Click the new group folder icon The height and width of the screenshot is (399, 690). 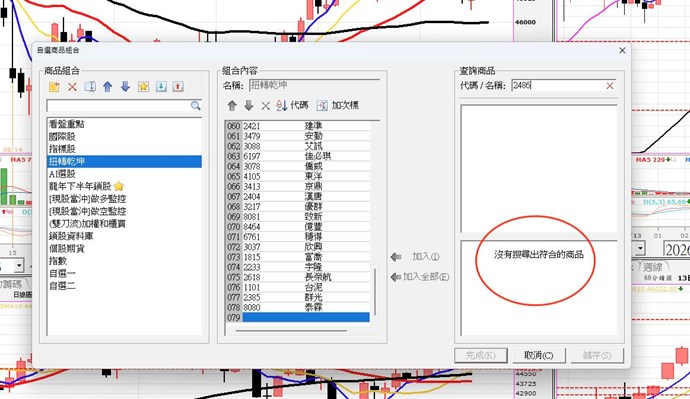click(54, 87)
